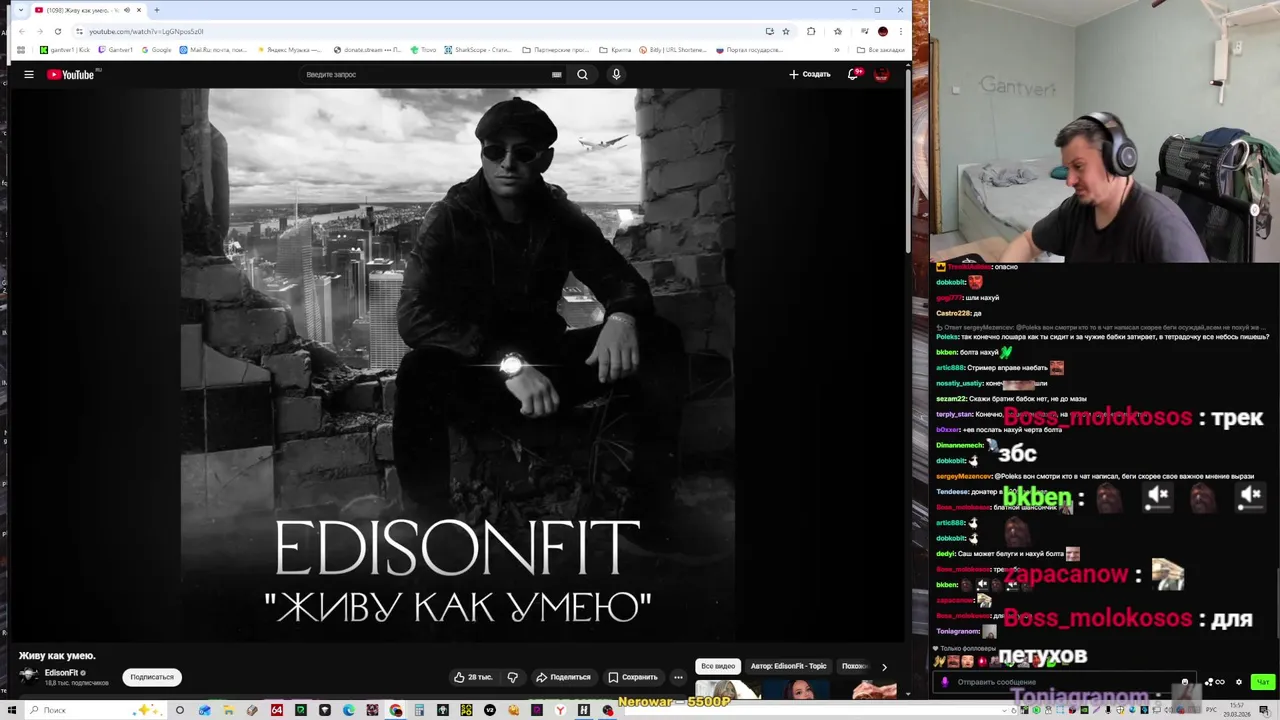Subscribe with the Подписаться button

pos(152,677)
